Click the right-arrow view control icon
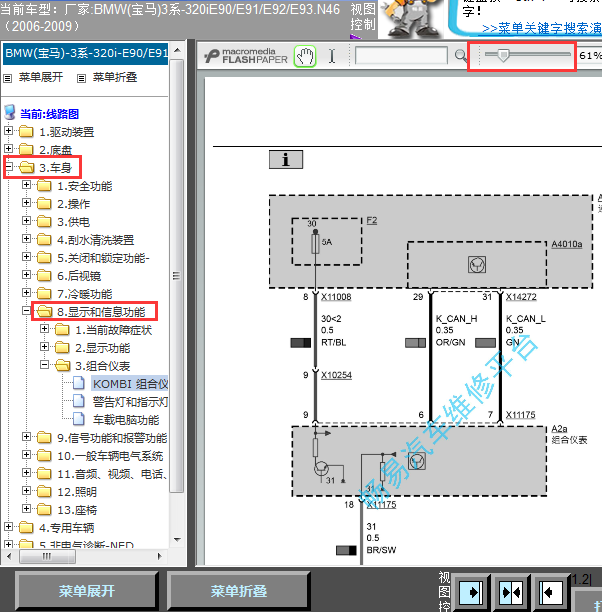The image size is (602, 612). tap(471, 592)
